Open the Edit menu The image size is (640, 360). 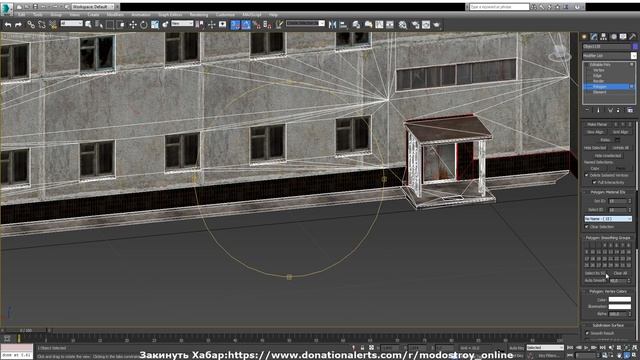click(x=21, y=15)
